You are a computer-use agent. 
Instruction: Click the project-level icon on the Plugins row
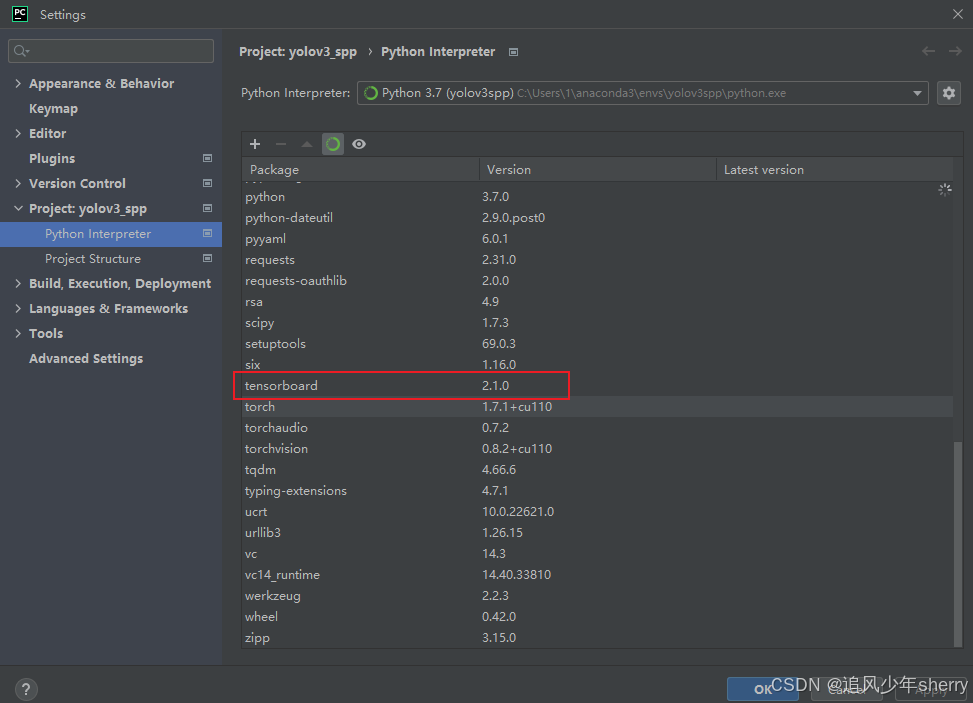(207, 158)
